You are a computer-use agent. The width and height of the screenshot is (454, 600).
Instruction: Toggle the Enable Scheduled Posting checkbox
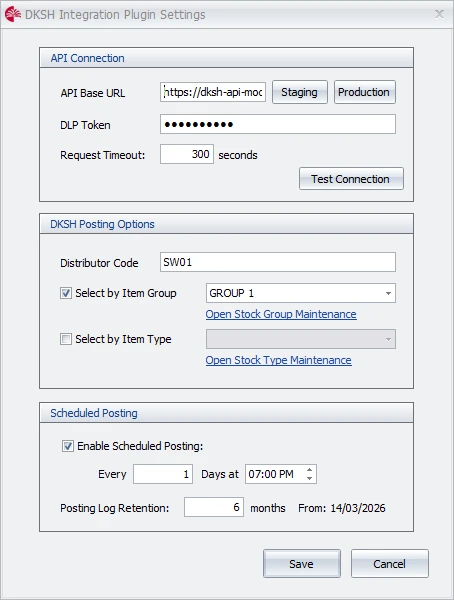pyautogui.click(x=68, y=446)
